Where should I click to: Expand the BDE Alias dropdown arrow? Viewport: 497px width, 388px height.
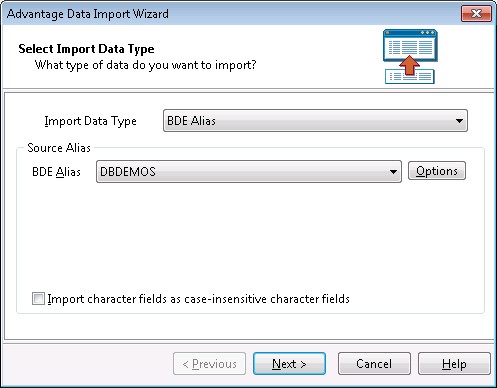coord(393,172)
